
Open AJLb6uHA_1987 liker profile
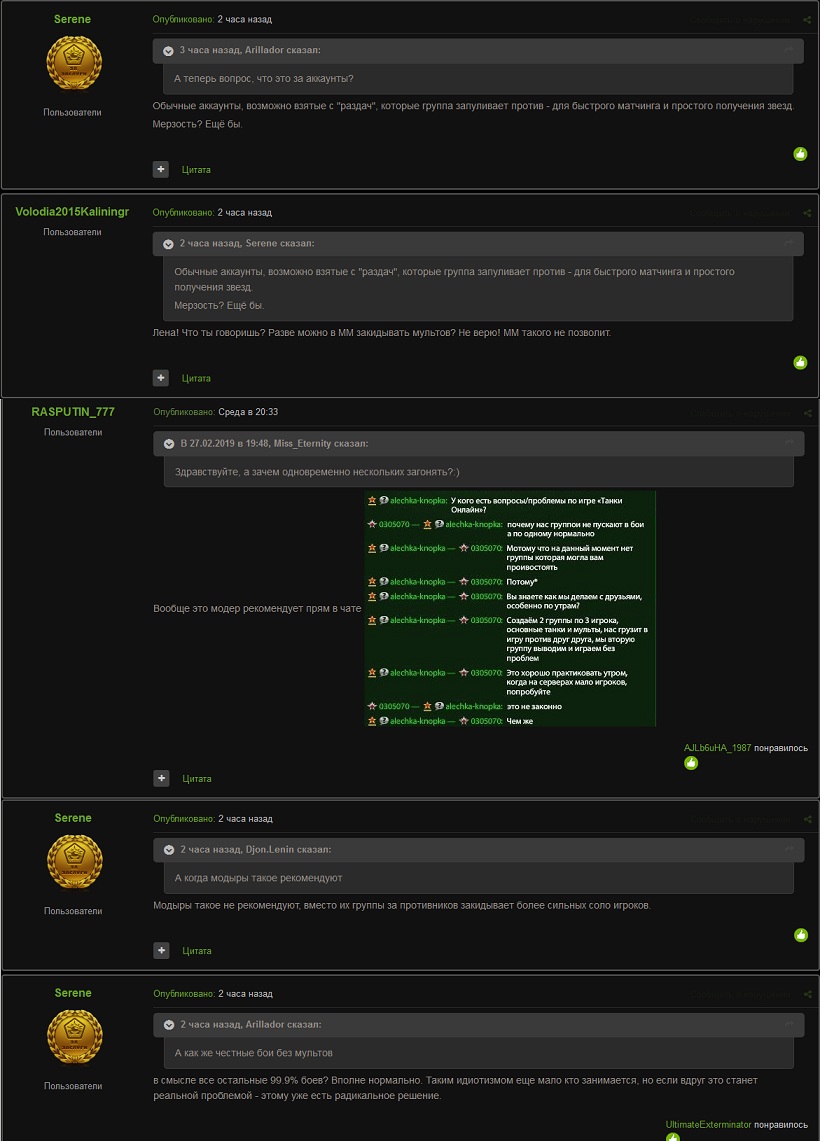(717, 747)
